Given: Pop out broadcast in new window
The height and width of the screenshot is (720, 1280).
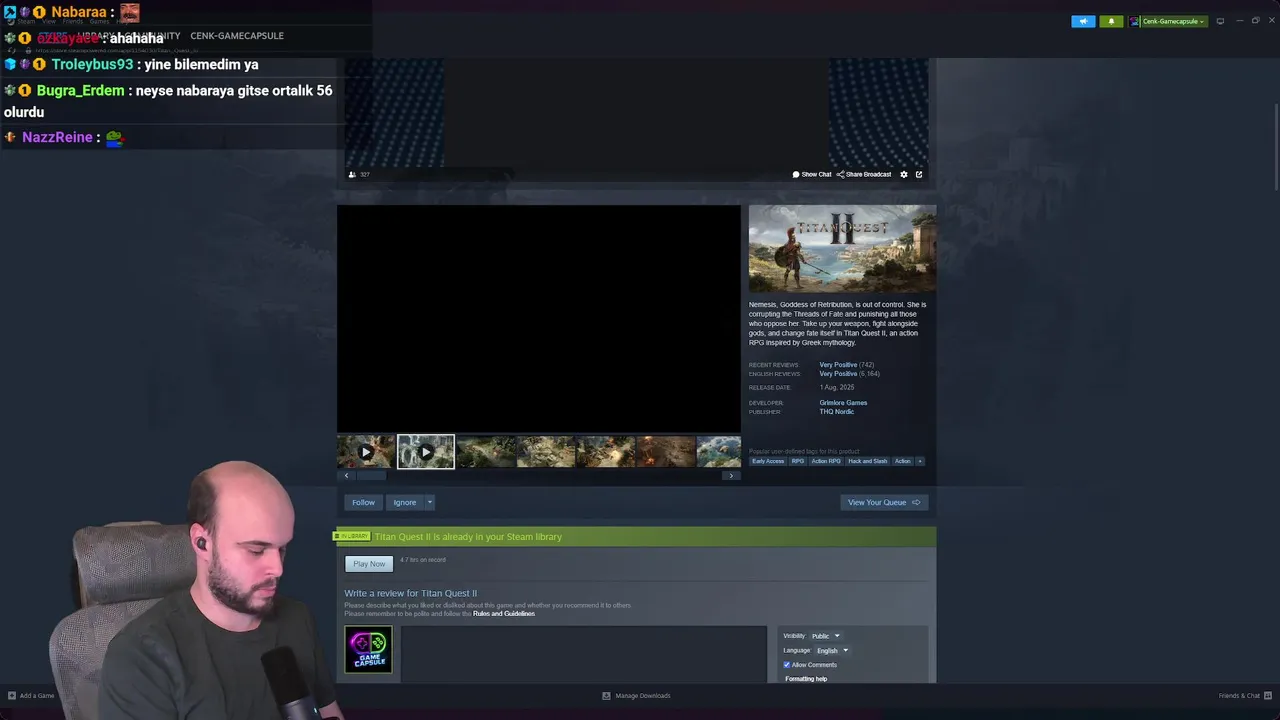Looking at the screenshot, I should 919,174.
